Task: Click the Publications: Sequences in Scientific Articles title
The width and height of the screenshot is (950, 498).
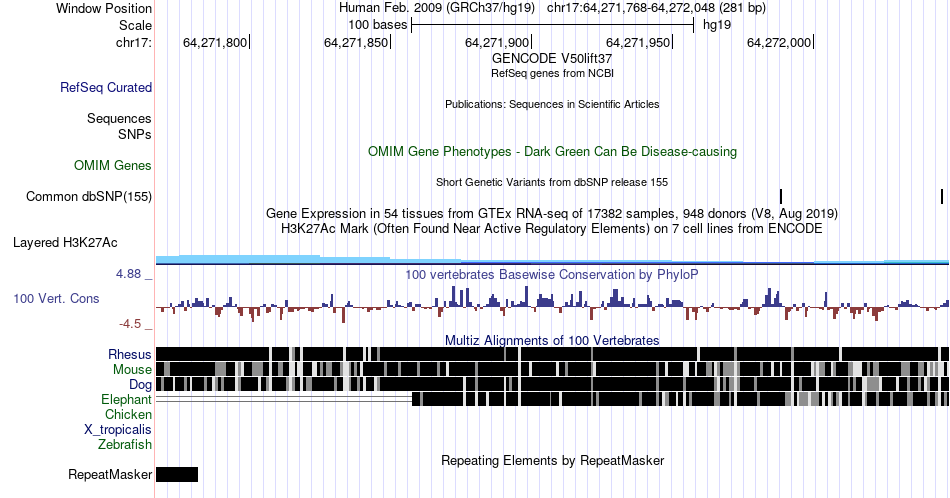Action: 552,104
